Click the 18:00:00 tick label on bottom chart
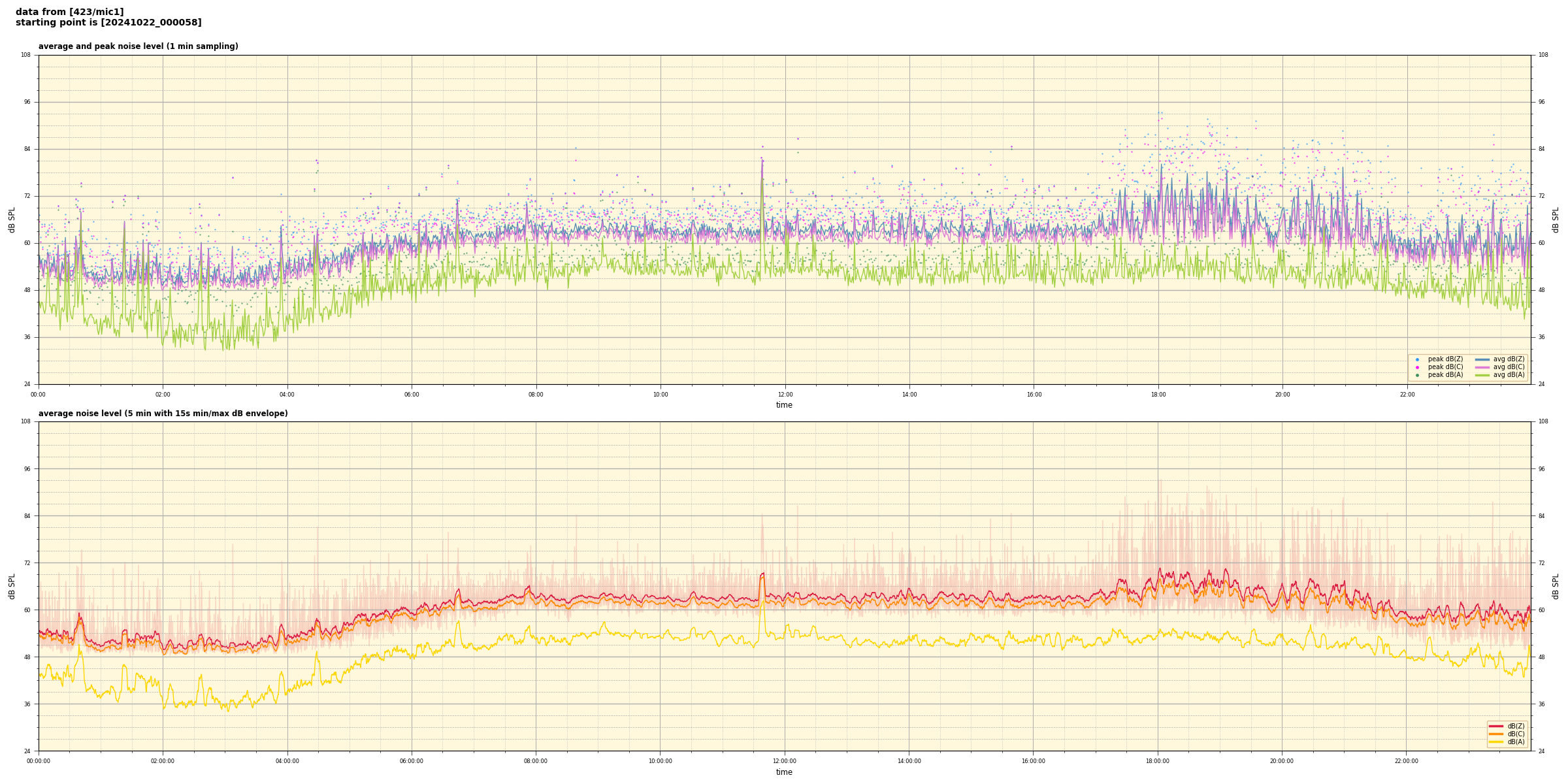The width and height of the screenshot is (1568, 784). coord(1158,761)
